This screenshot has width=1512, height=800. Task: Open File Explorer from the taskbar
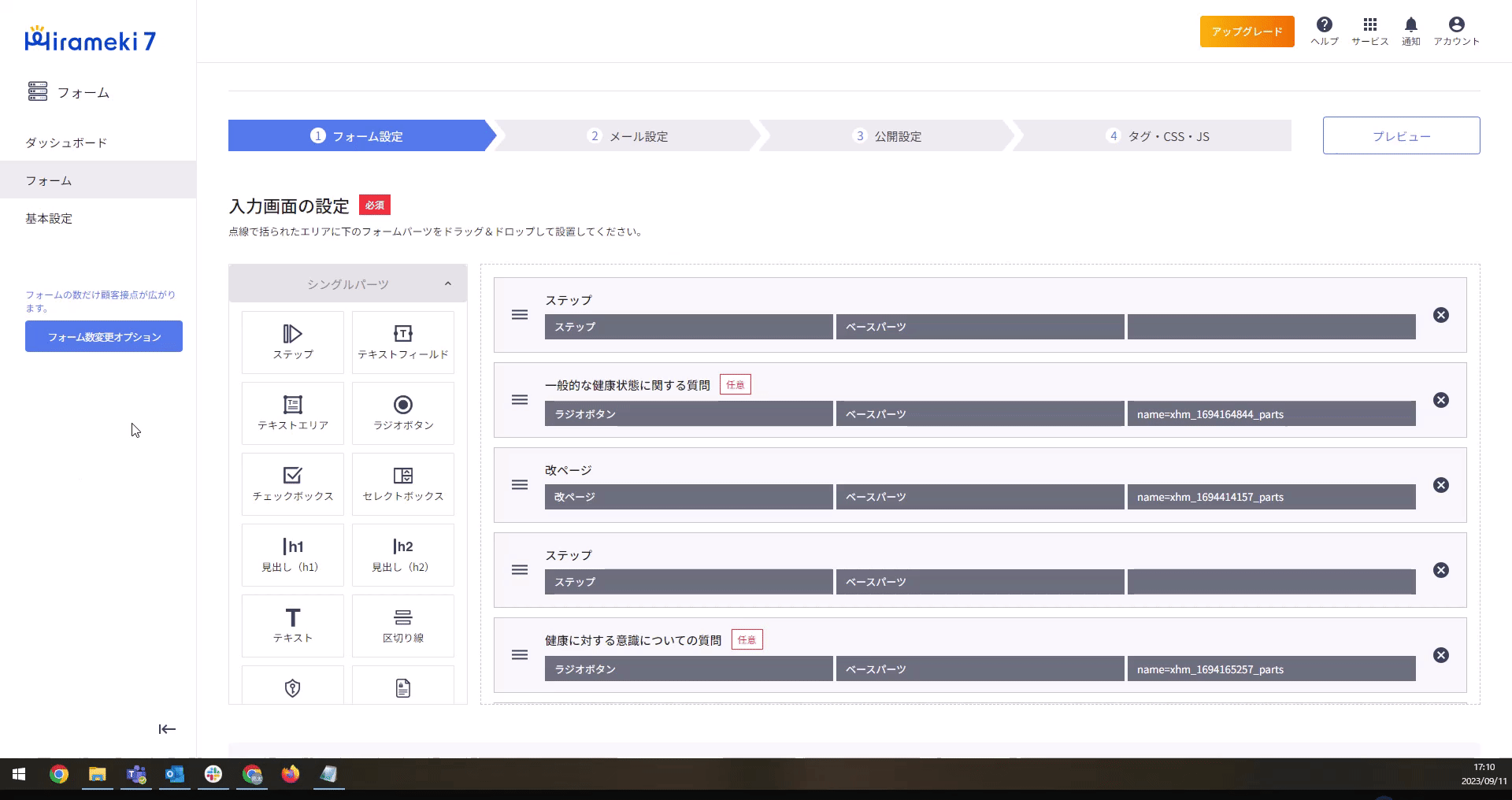[98, 775]
